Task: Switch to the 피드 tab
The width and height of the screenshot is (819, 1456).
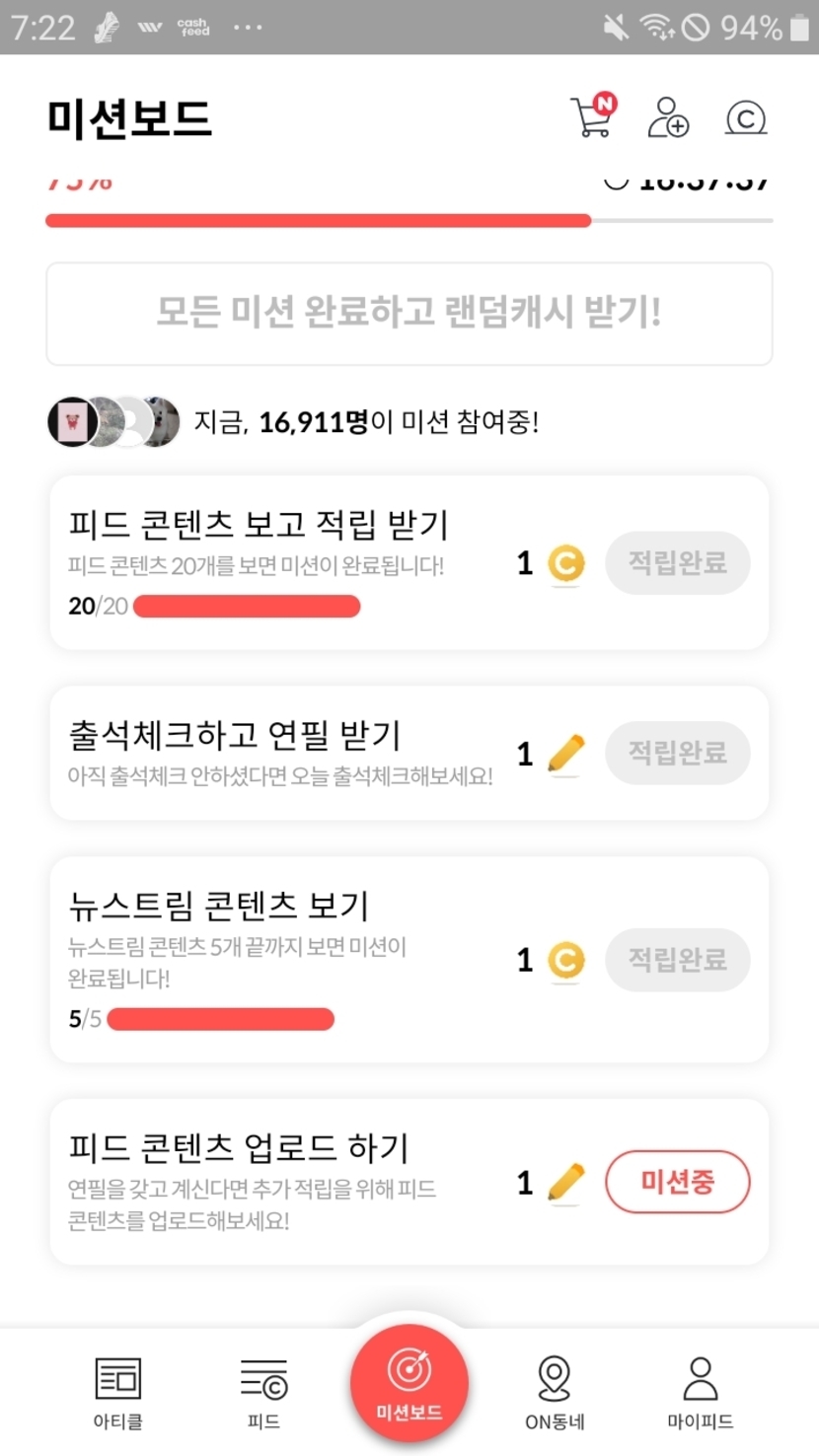Action: point(263,1392)
